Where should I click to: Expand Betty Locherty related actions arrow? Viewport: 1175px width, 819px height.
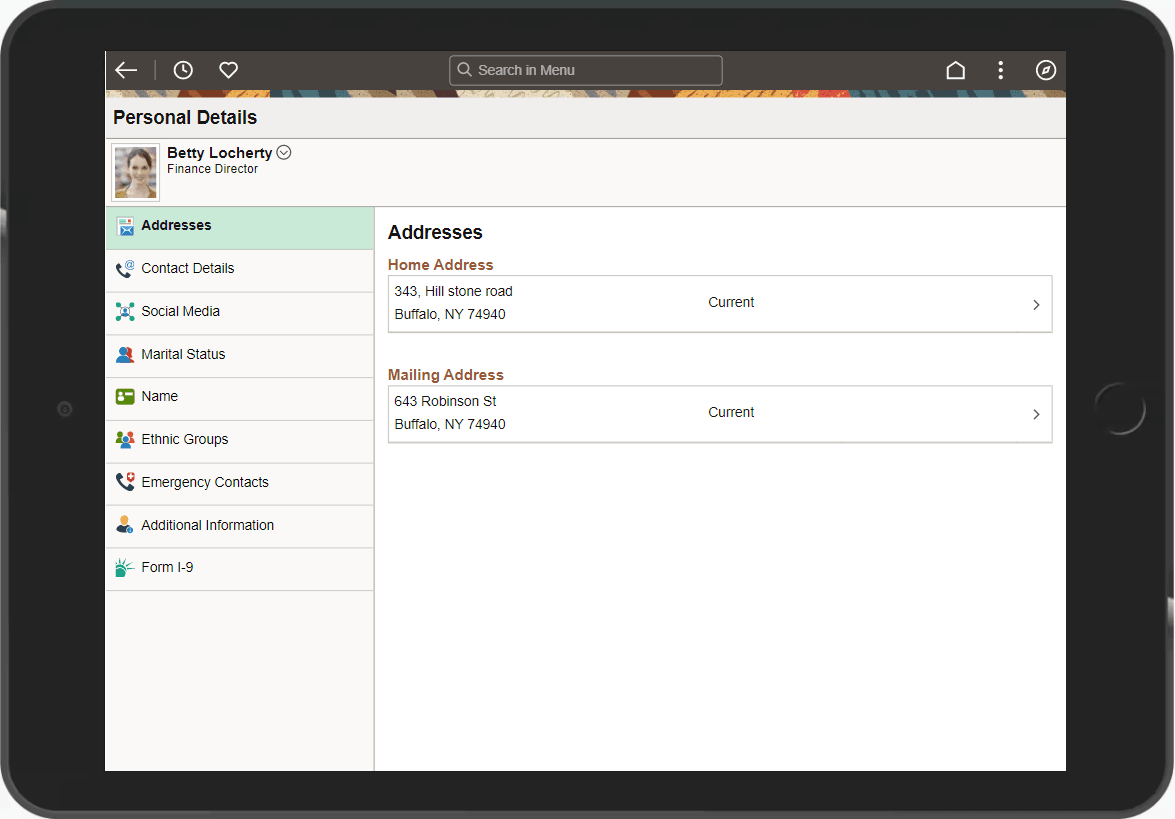[284, 152]
